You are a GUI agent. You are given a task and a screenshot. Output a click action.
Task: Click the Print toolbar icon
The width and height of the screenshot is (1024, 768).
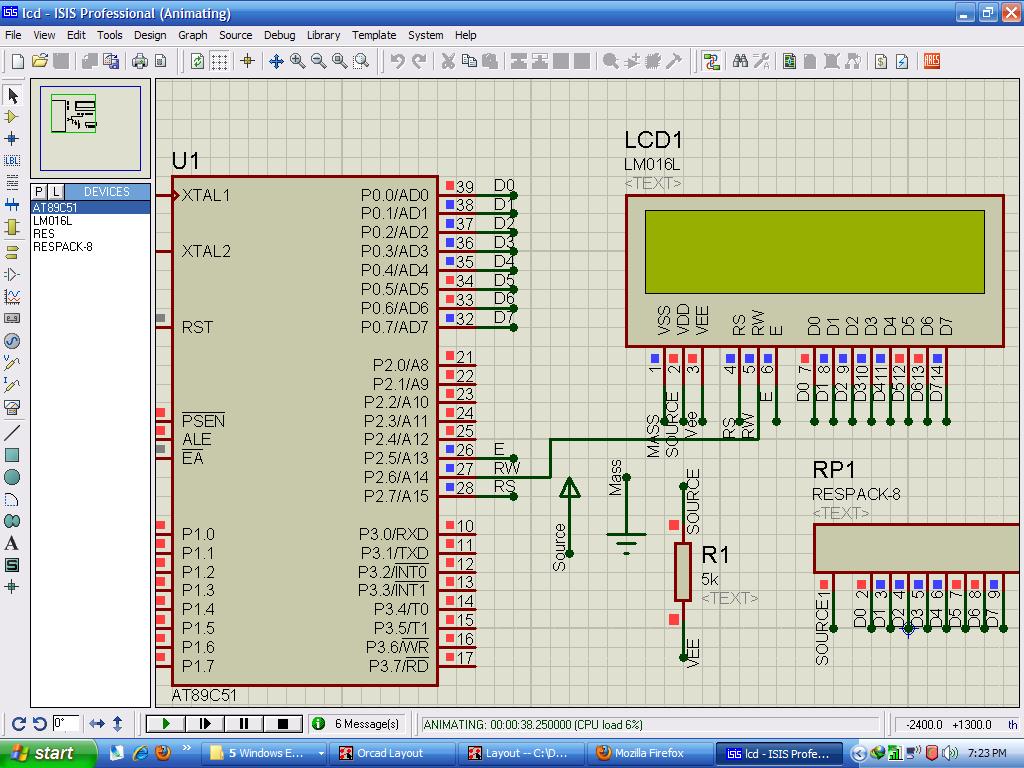pos(140,61)
